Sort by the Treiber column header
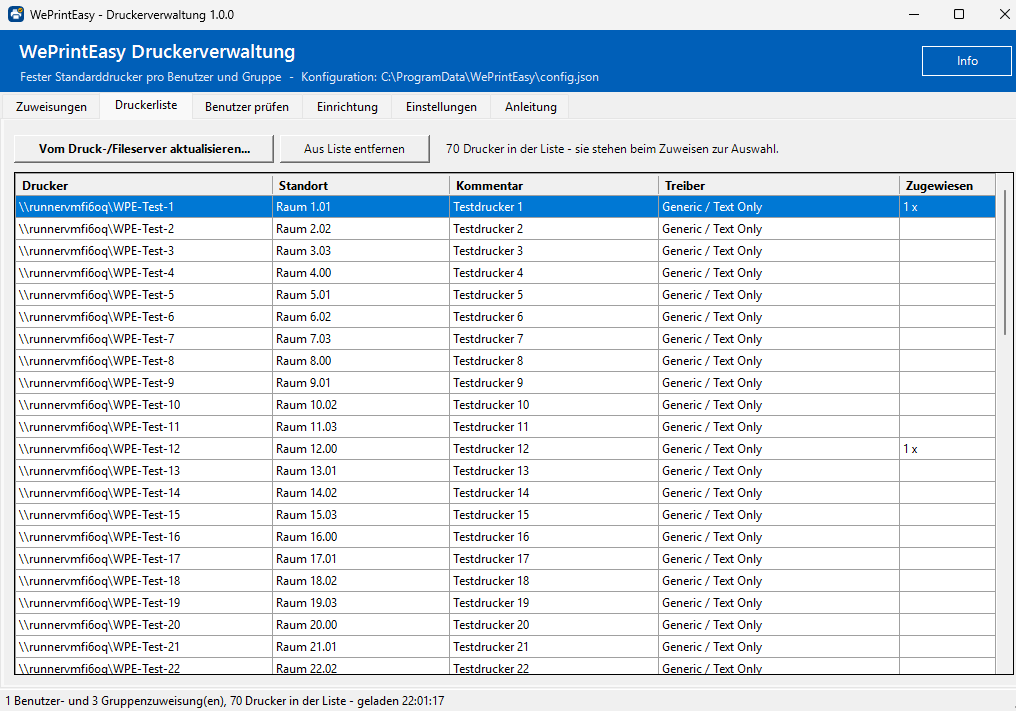Screen dimensions: 1016x711 [779, 185]
